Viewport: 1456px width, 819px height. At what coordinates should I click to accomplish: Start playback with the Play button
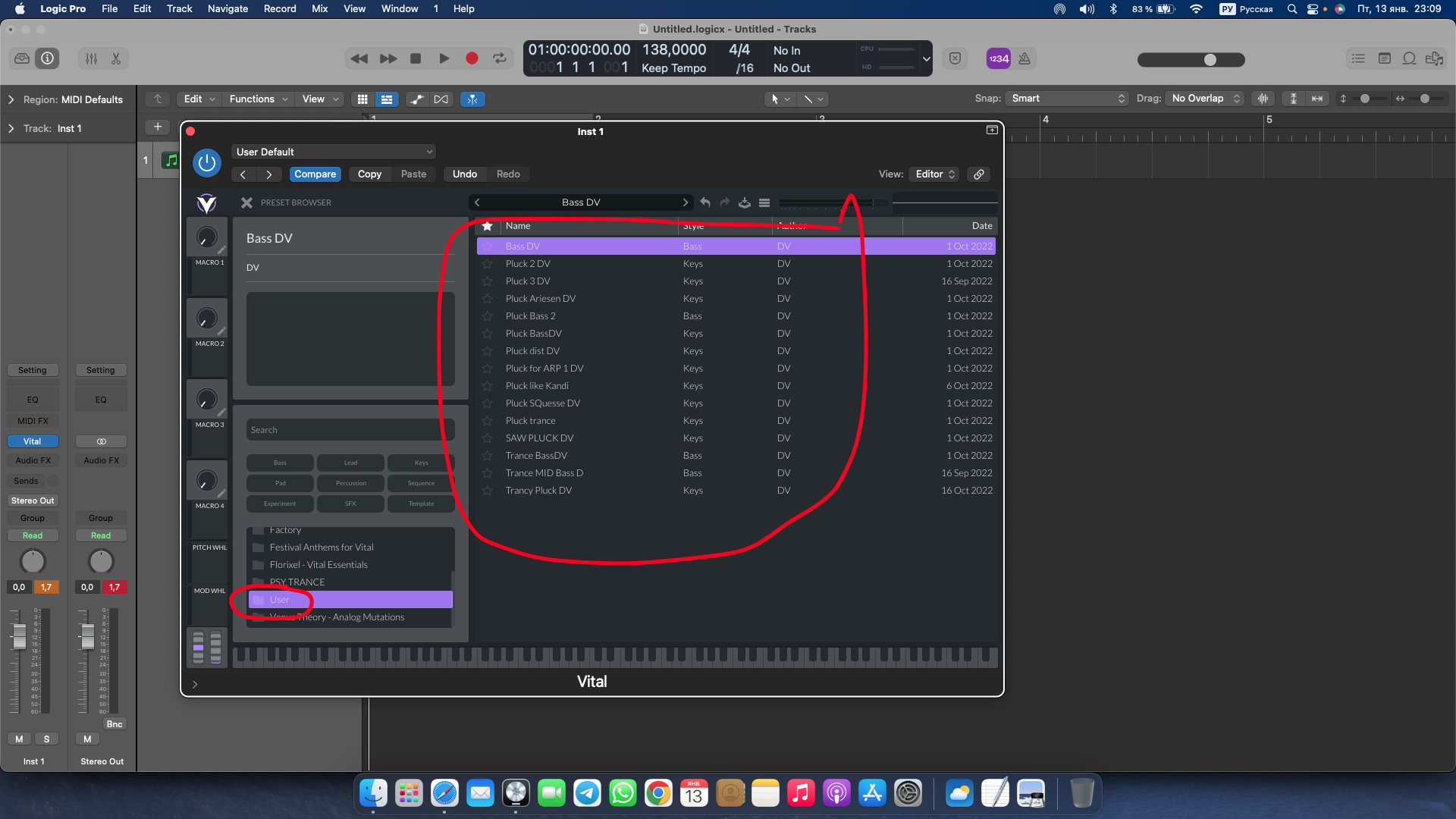(444, 58)
